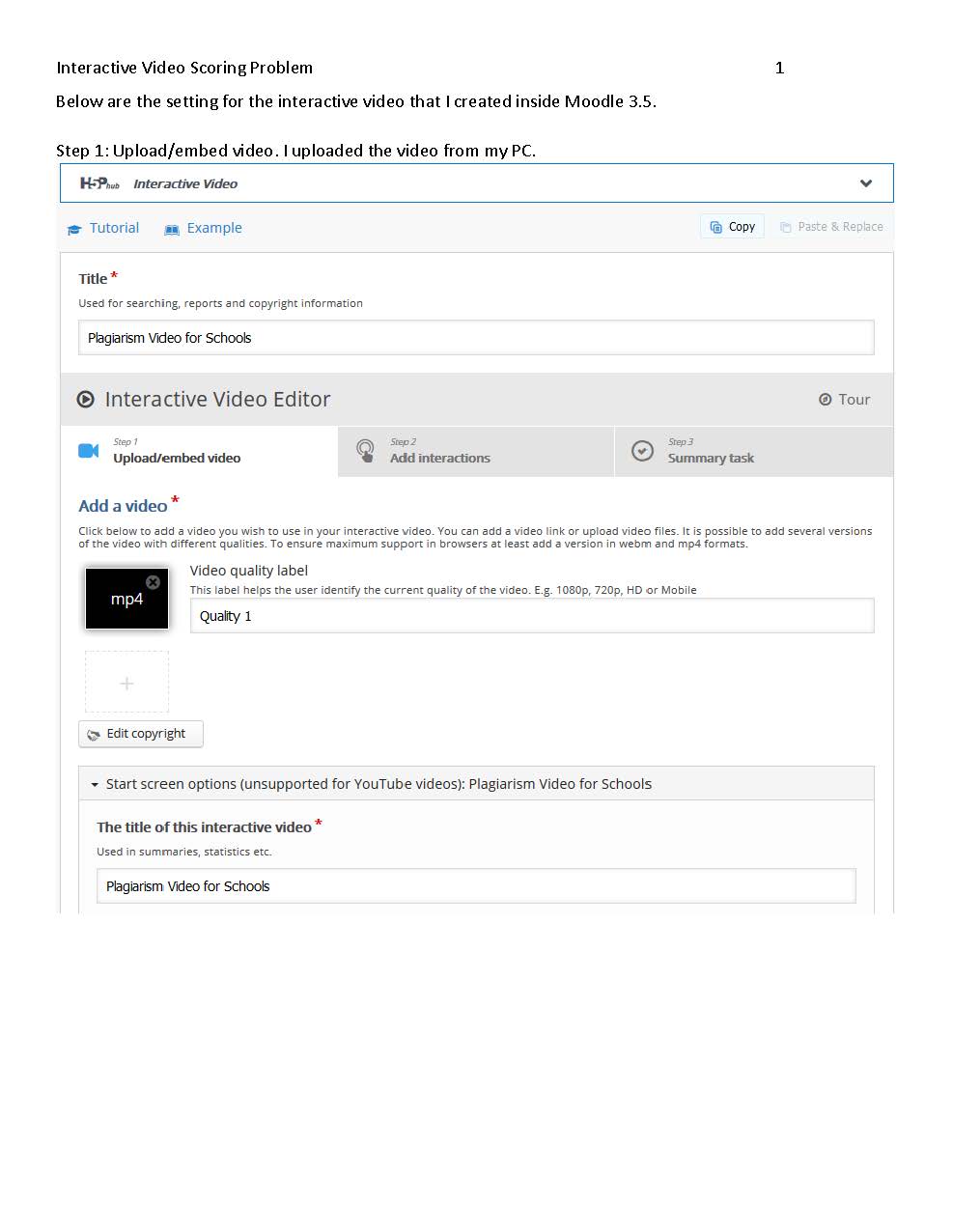953x1232 pixels.
Task: Click the checkmark circle icon in Step 3
Action: [x=642, y=451]
